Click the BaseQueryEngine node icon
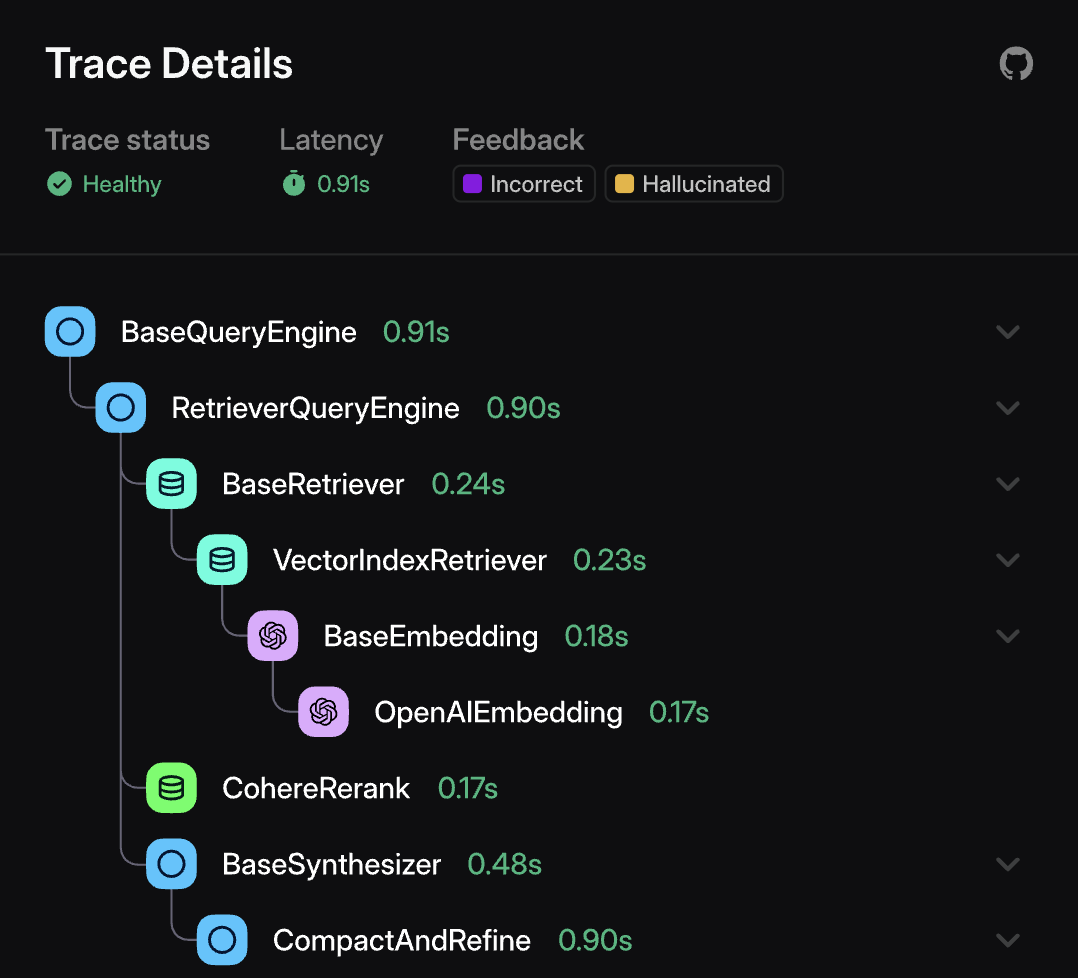 pyautogui.click(x=70, y=331)
